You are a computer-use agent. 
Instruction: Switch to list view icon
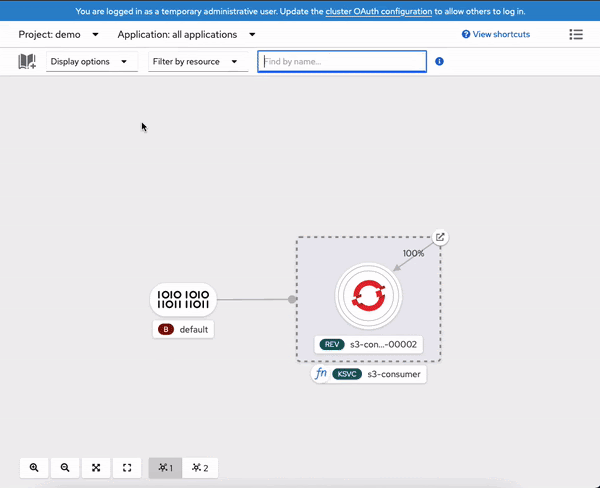tap(576, 34)
